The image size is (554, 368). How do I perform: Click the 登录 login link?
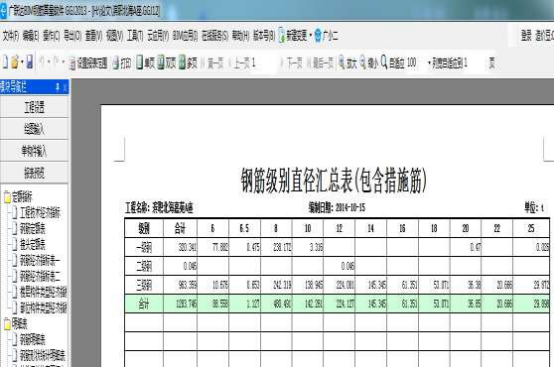[x=526, y=35]
